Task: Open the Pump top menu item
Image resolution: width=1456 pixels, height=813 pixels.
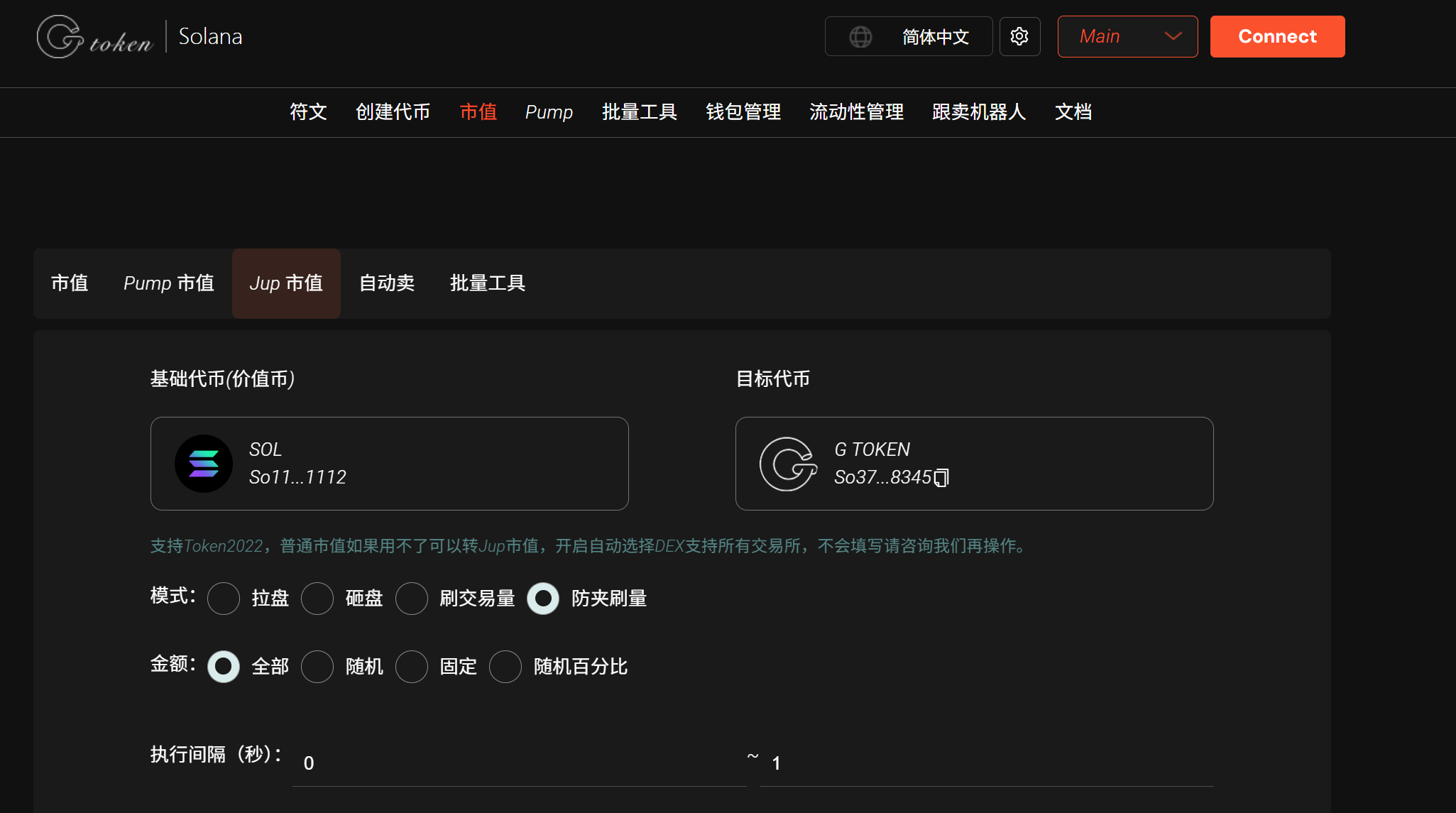Action: tap(549, 112)
